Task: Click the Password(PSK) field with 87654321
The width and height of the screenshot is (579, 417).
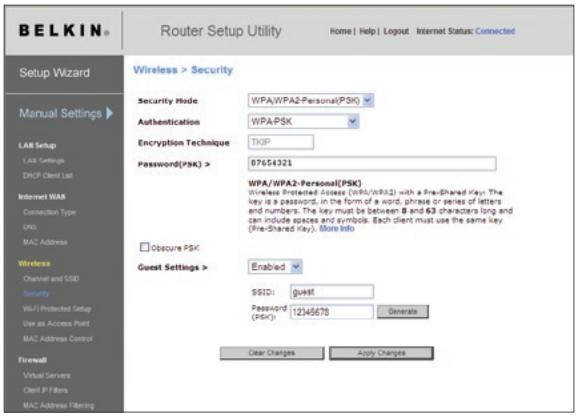Action: click(372, 163)
